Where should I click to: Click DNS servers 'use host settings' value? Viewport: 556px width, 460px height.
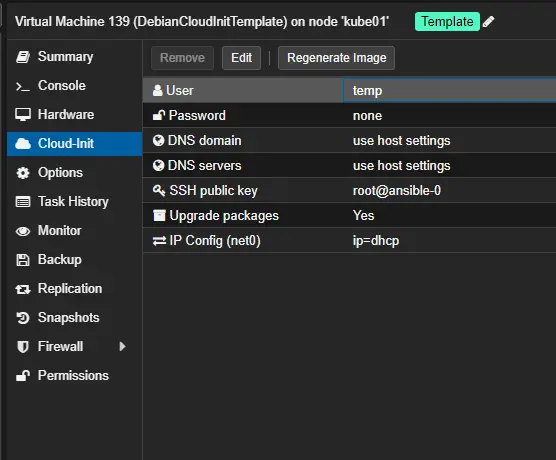click(401, 166)
